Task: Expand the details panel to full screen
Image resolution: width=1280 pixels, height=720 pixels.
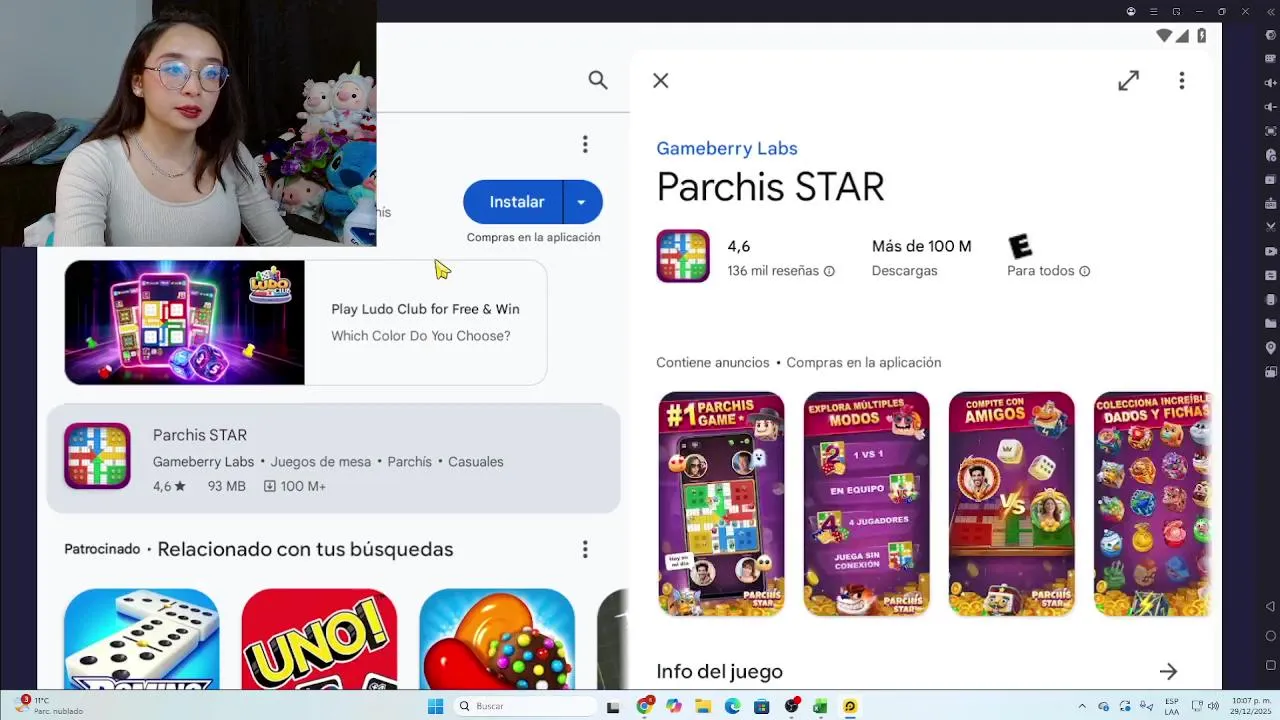Action: click(1128, 81)
